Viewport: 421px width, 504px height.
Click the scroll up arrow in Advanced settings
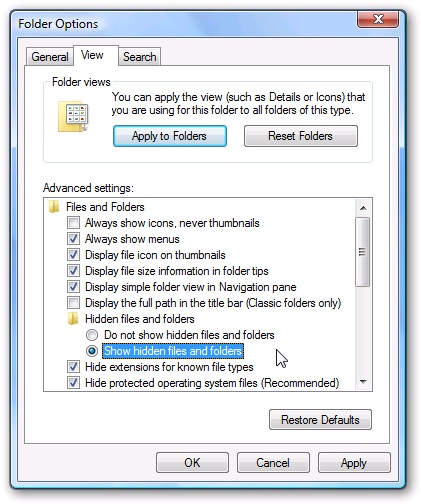pyautogui.click(x=363, y=208)
